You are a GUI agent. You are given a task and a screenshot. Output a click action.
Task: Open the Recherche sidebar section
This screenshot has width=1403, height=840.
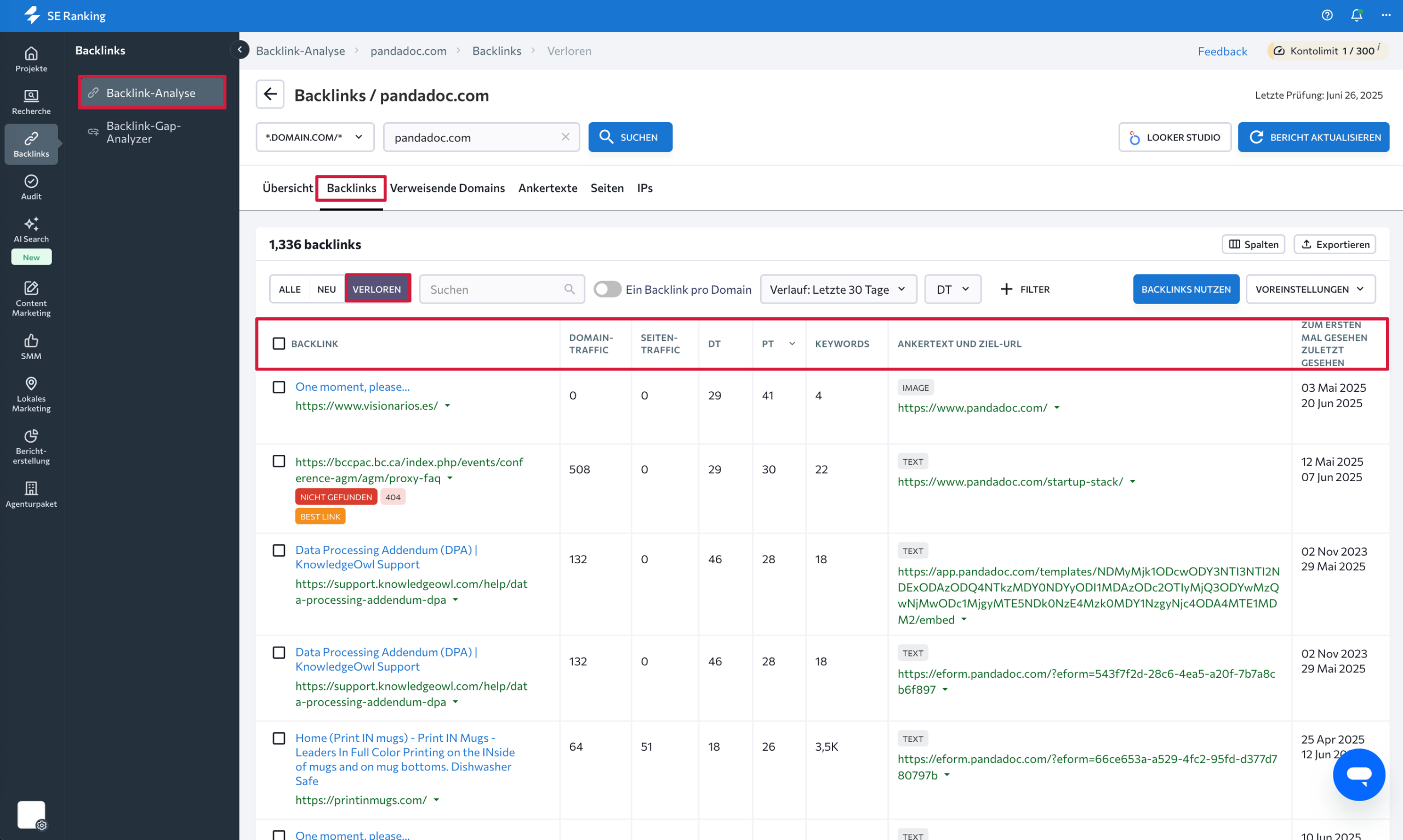[x=31, y=102]
